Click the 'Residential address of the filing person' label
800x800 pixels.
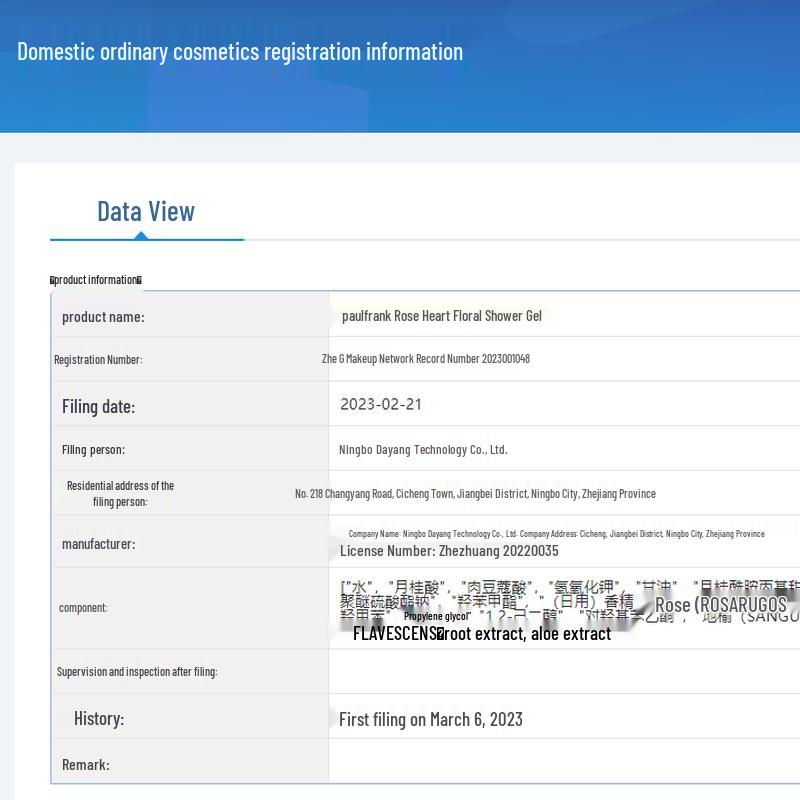(x=120, y=493)
